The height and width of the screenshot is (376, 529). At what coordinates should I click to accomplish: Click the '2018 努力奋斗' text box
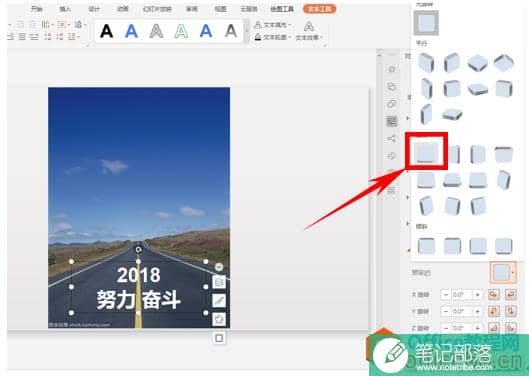click(138, 287)
